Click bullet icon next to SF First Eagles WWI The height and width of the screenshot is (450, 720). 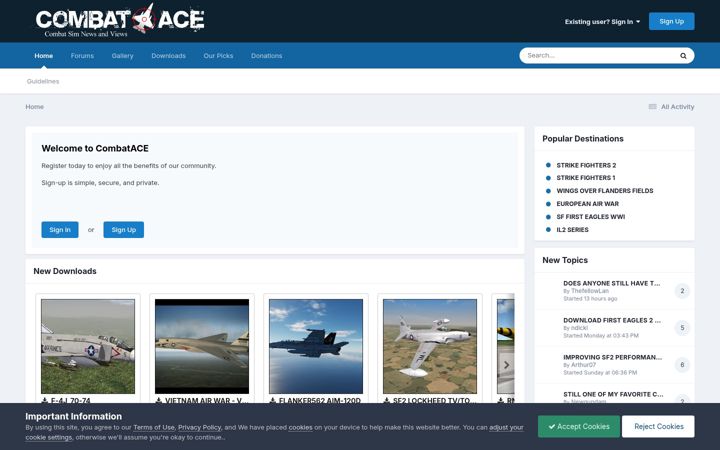[x=548, y=217]
